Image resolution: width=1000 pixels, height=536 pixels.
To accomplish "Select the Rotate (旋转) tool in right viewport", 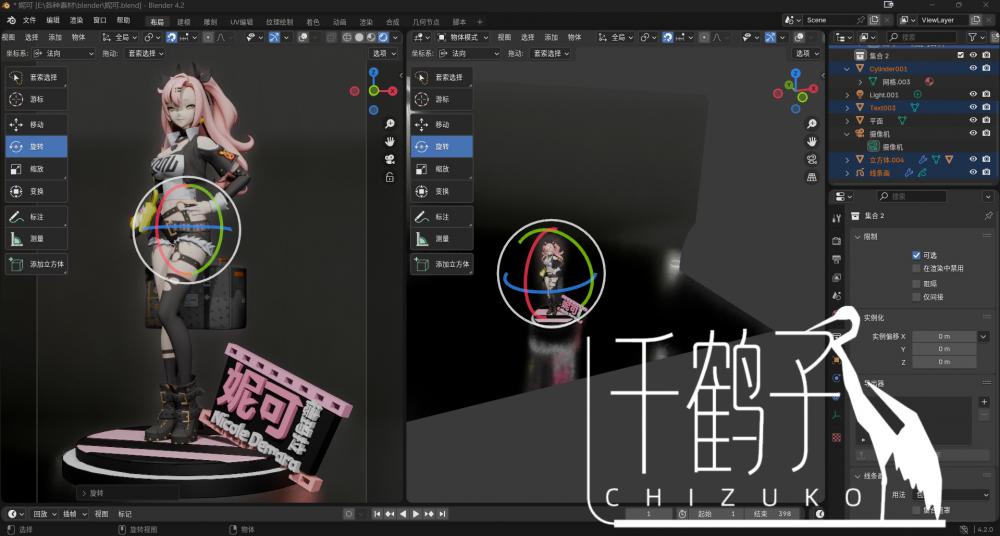I will pos(442,146).
